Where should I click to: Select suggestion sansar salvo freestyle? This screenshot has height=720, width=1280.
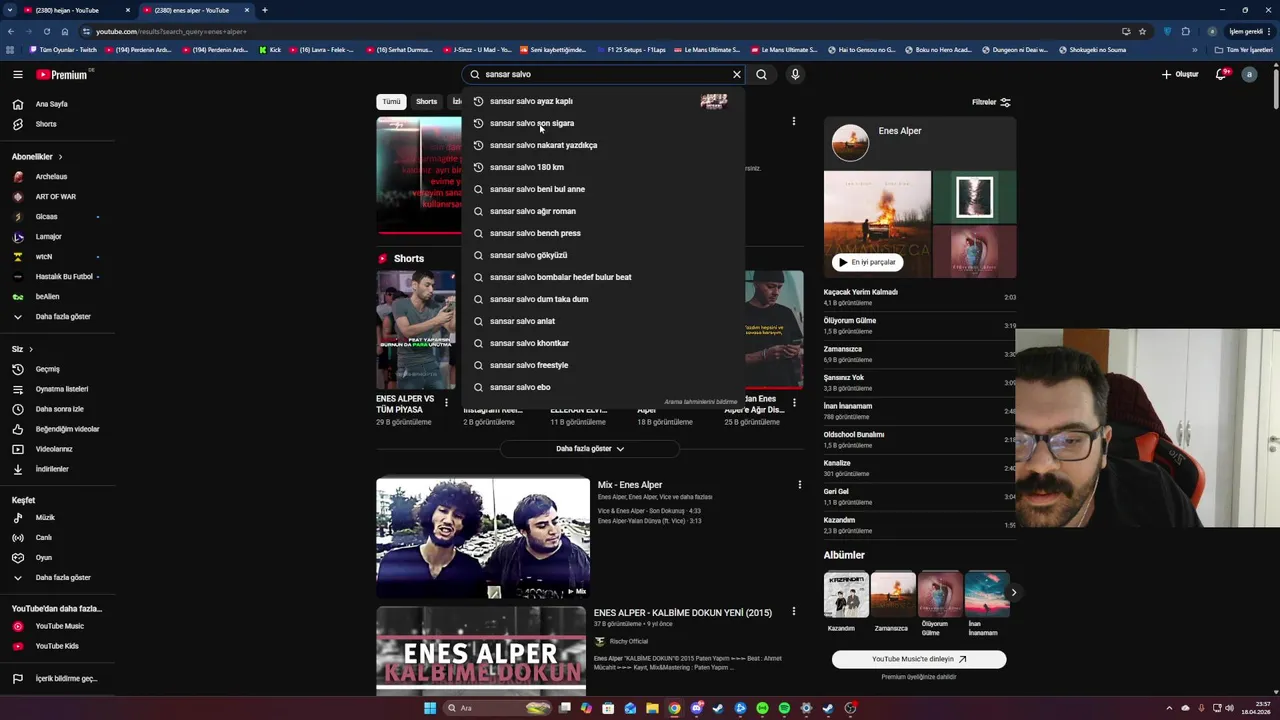pos(603,365)
